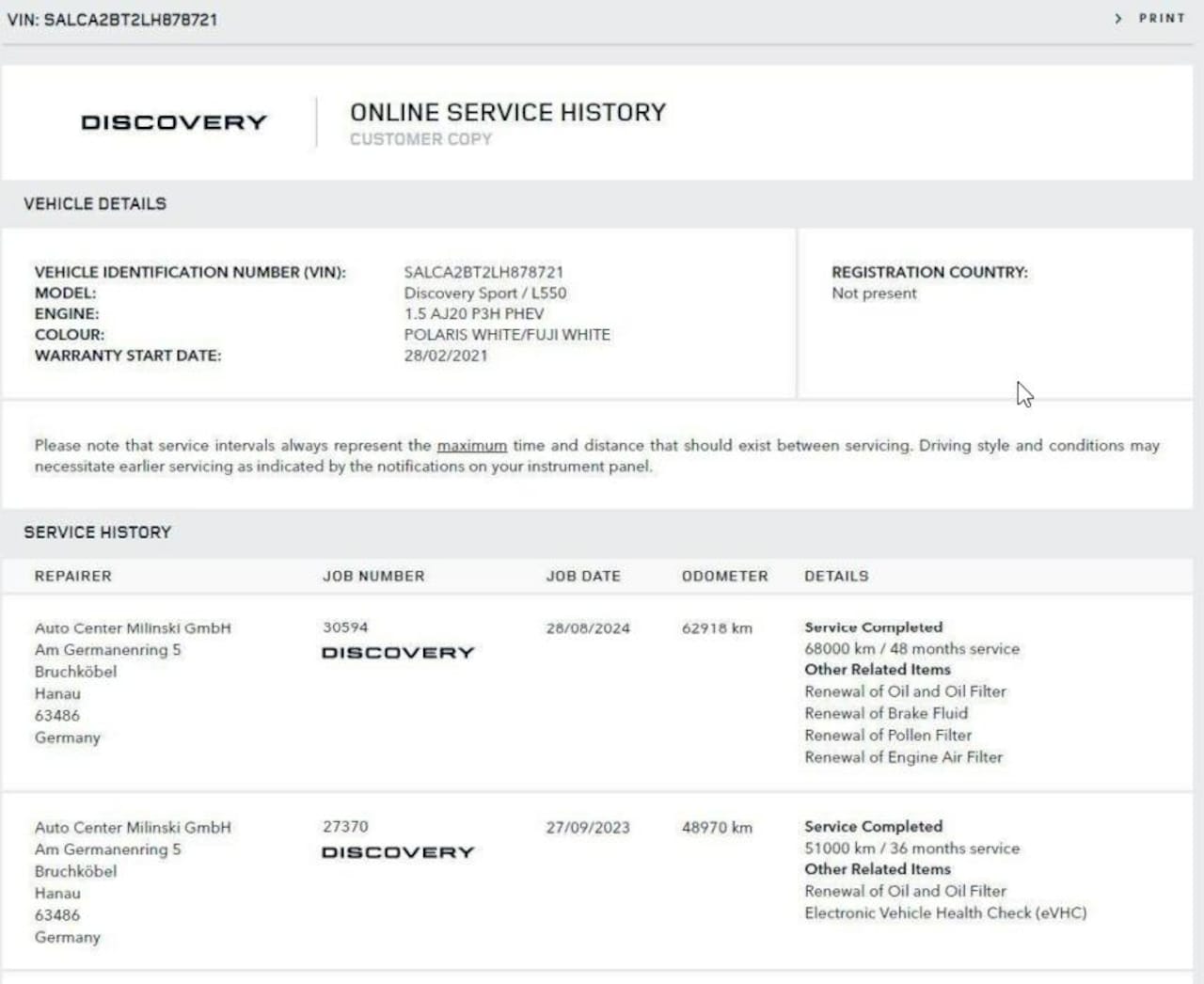The image size is (1204, 984).
Task: Click the PRINT link at top right
Action: click(1162, 18)
